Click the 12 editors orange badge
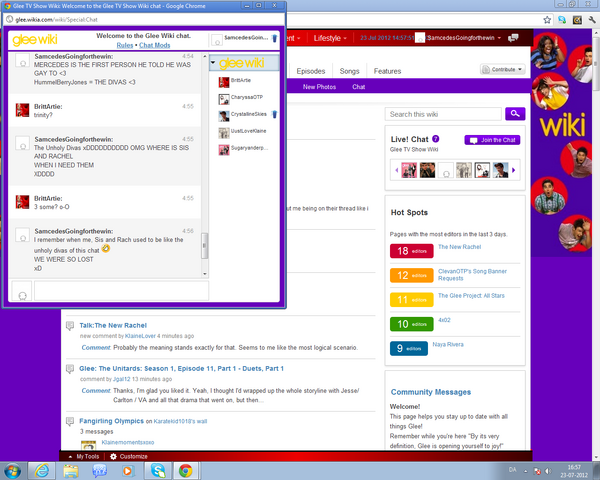 412,275
